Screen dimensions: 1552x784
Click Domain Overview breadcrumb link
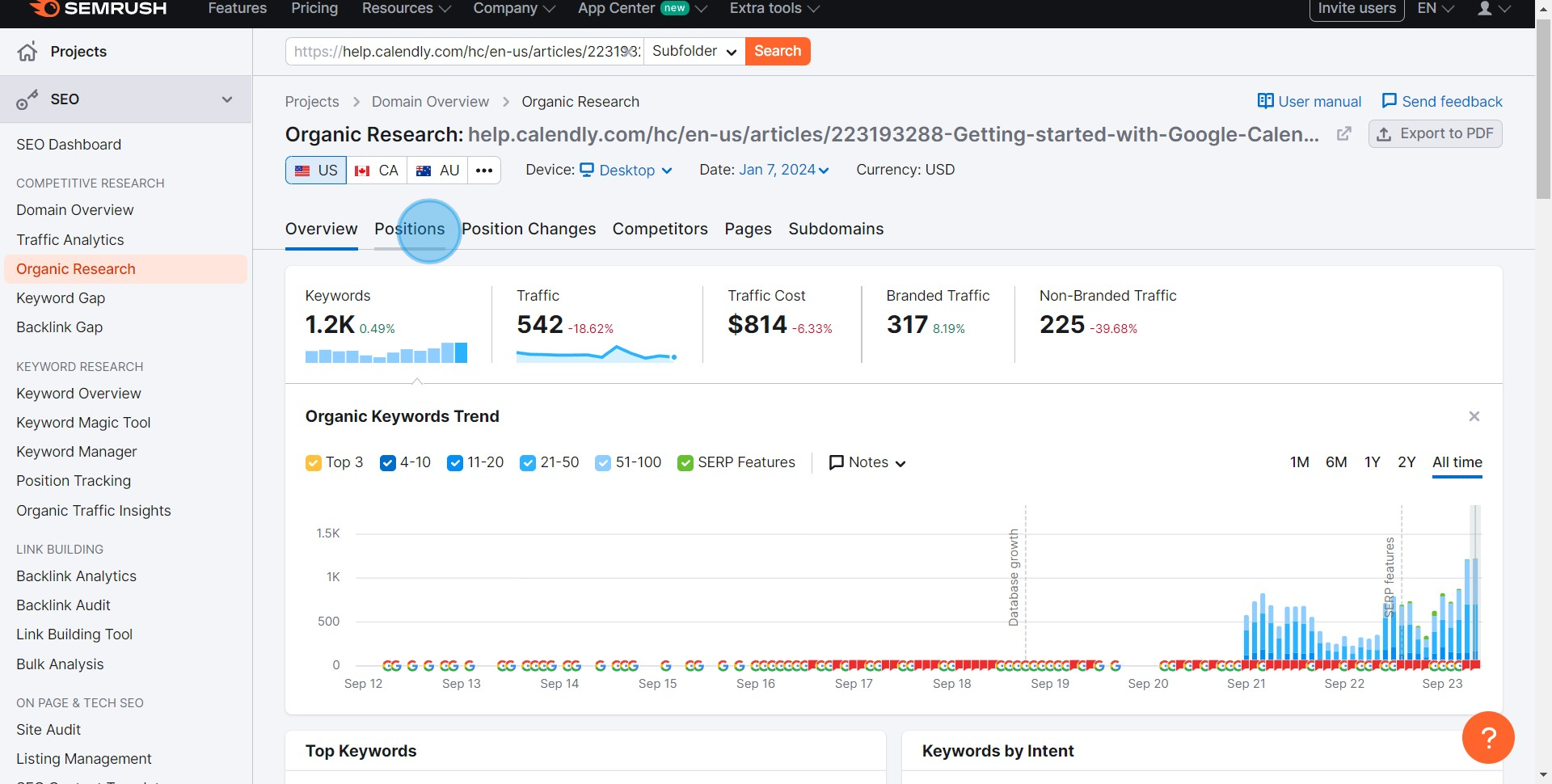point(430,102)
